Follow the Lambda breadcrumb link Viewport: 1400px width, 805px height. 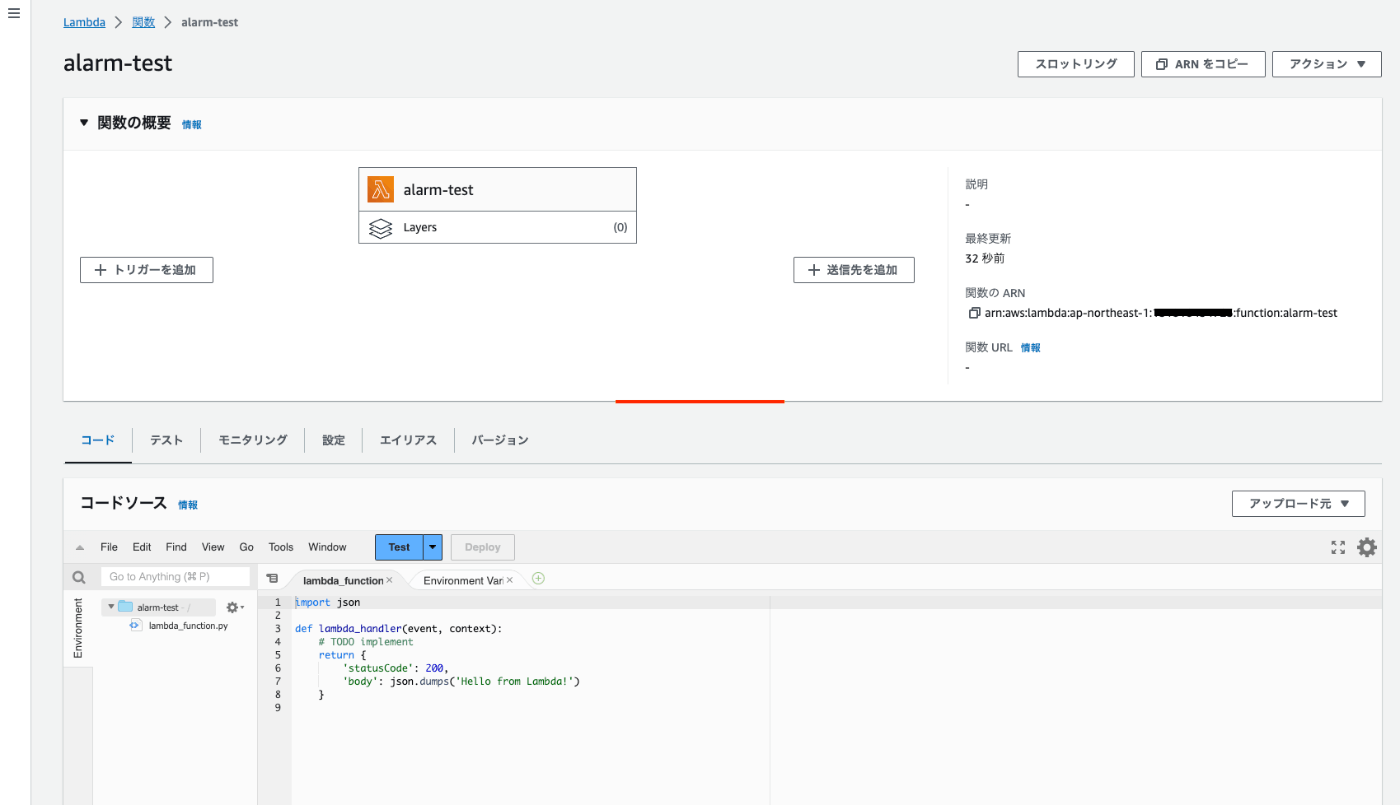[85, 22]
